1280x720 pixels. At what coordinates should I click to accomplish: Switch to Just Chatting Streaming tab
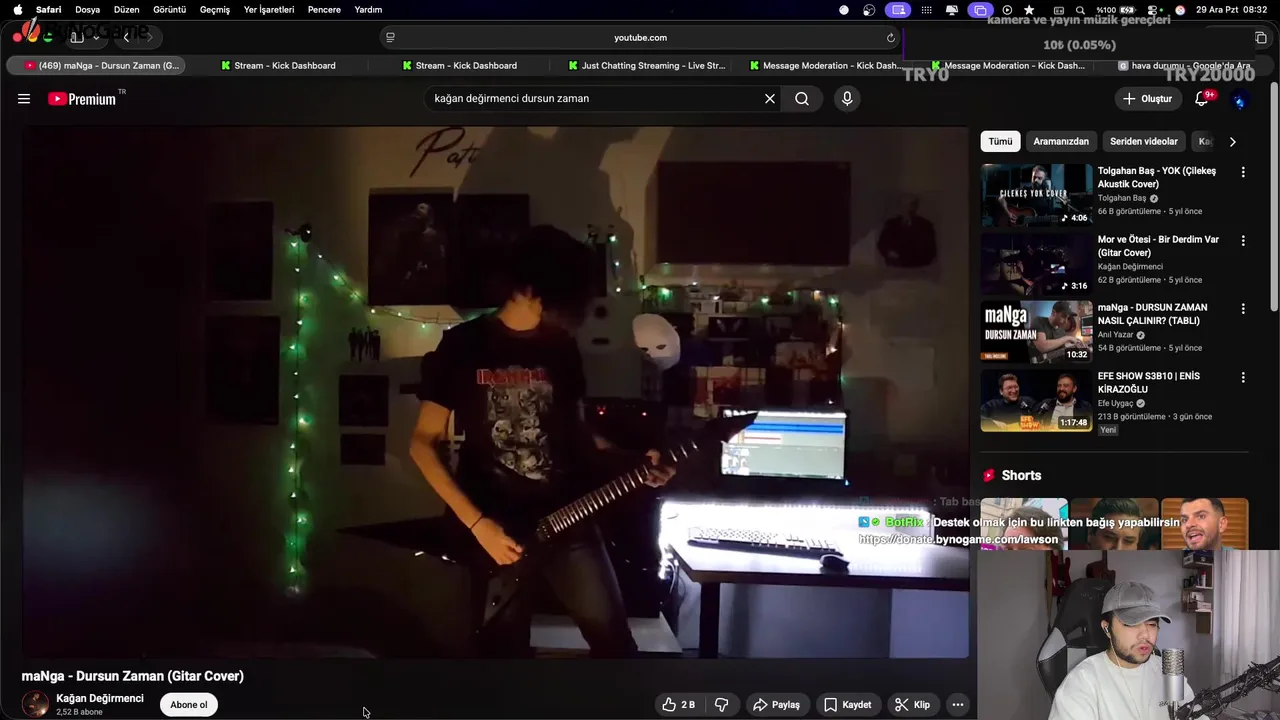(646, 66)
